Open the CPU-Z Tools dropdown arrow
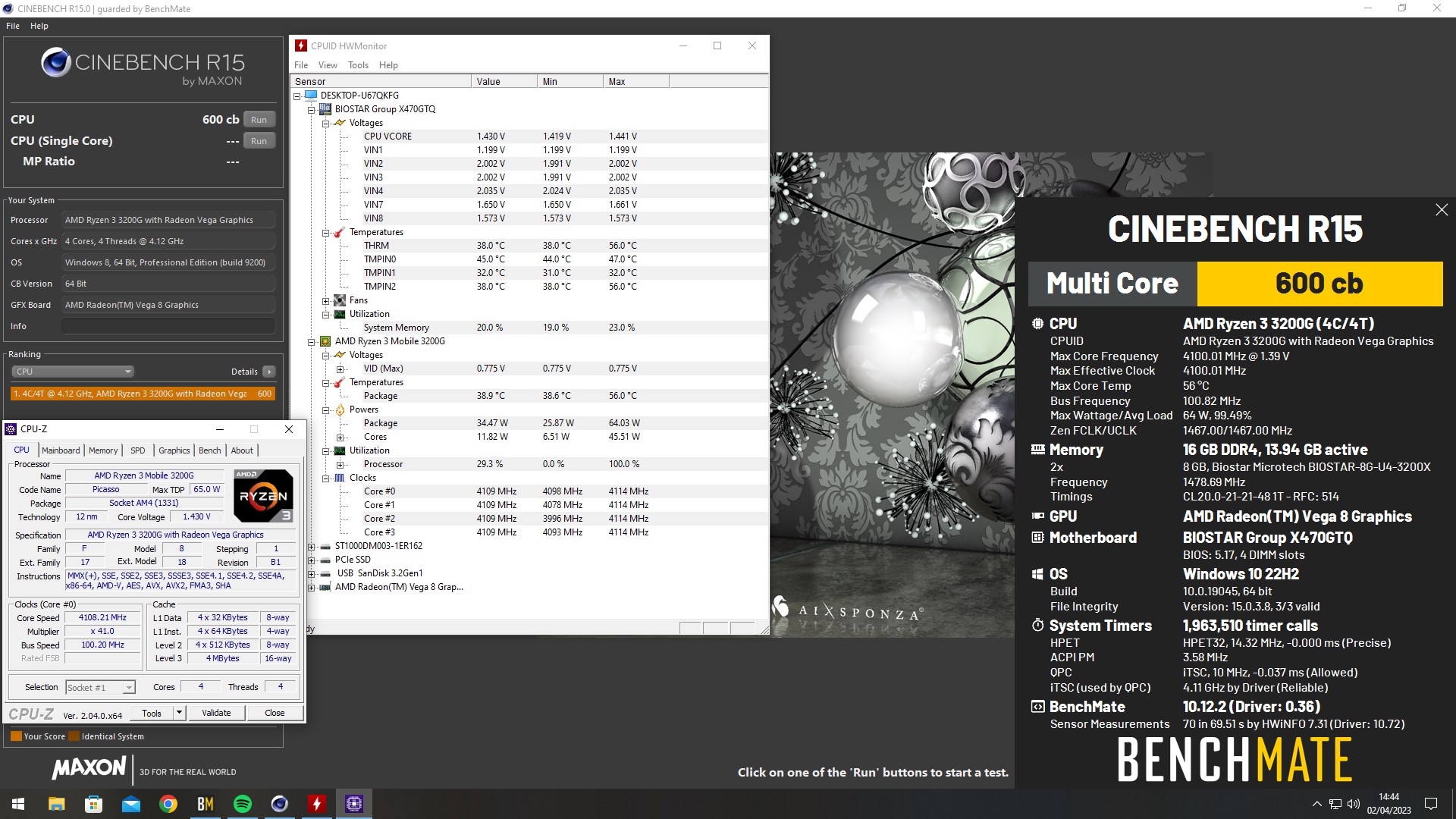 (180, 713)
